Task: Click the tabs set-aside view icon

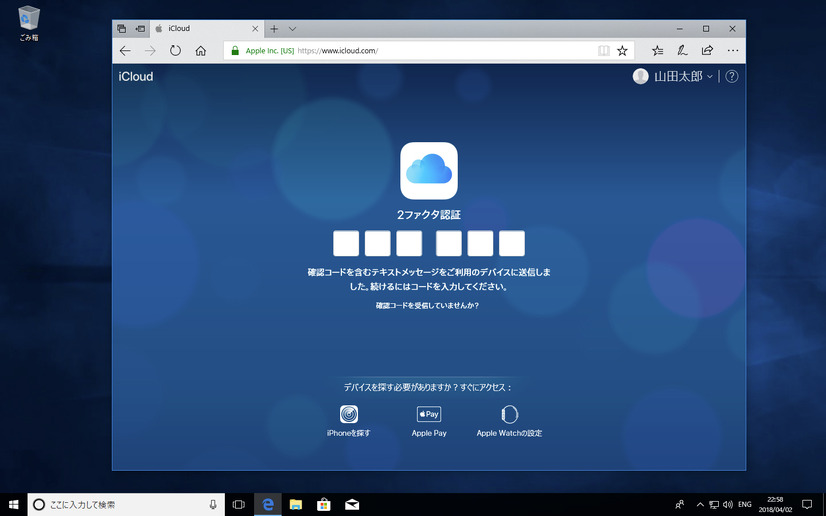Action: coord(122,29)
